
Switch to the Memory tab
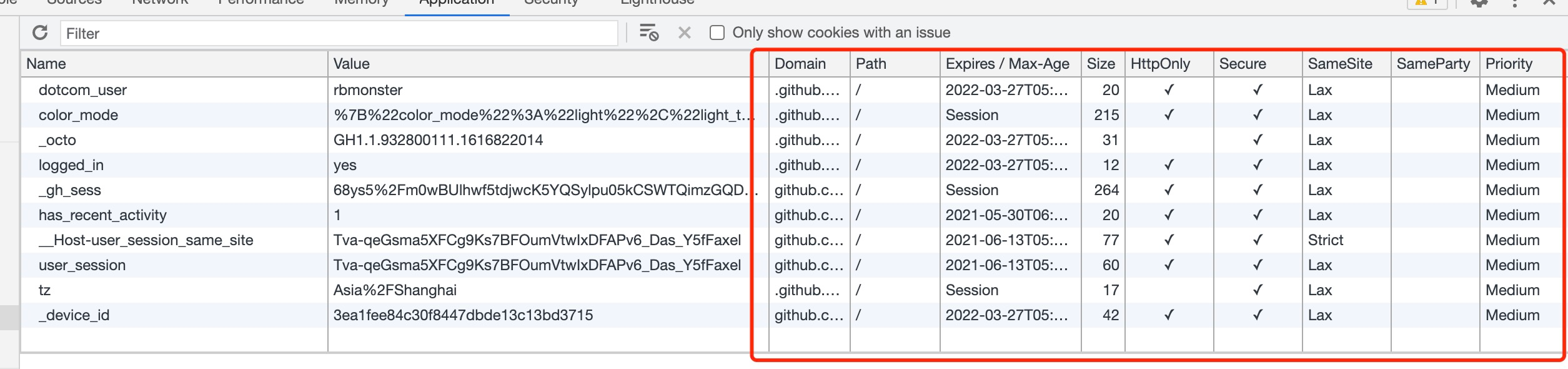click(362, 3)
